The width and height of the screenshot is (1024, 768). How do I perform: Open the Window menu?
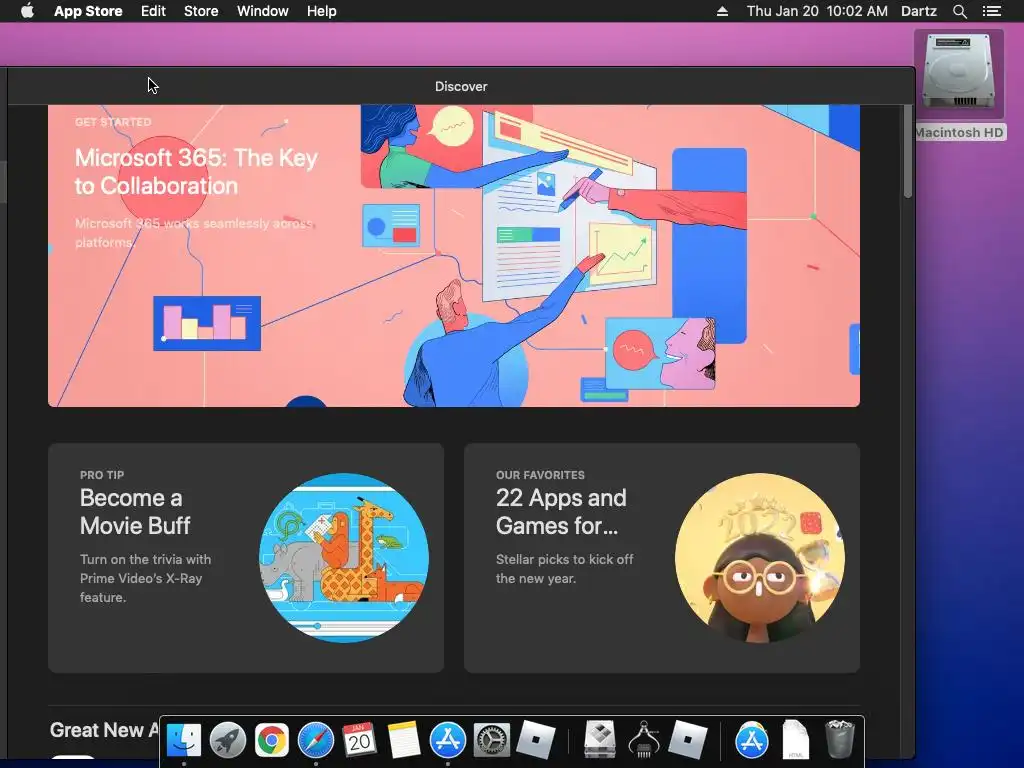263,11
